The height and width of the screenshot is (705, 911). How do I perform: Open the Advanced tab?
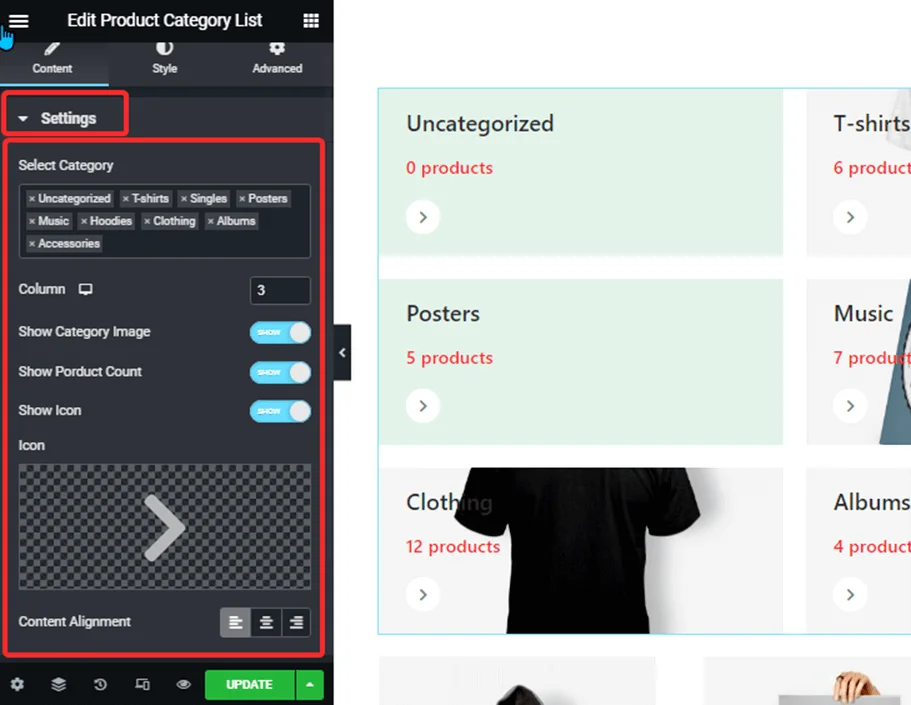[x=276, y=58]
